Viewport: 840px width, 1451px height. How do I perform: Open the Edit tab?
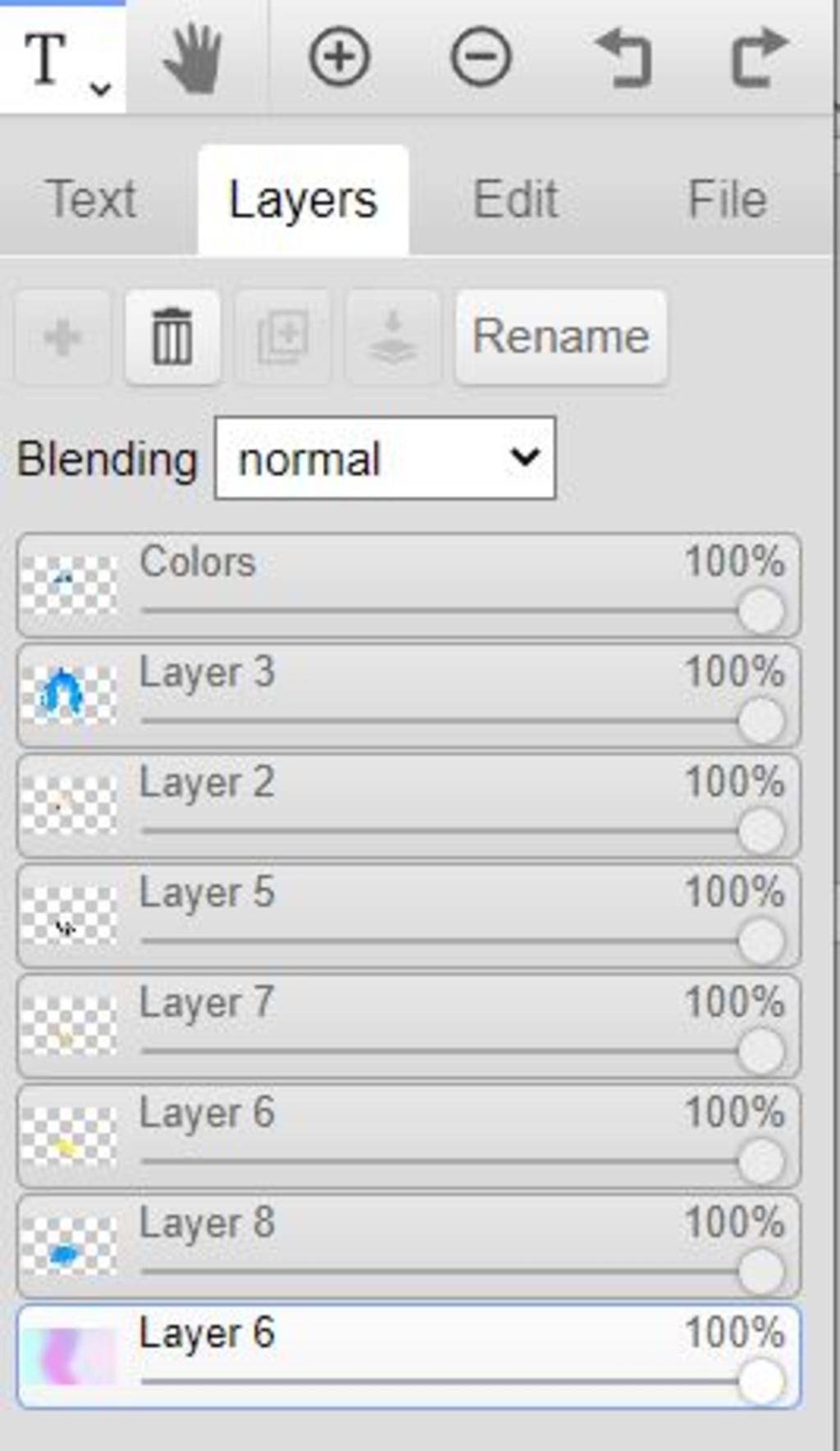(x=515, y=199)
